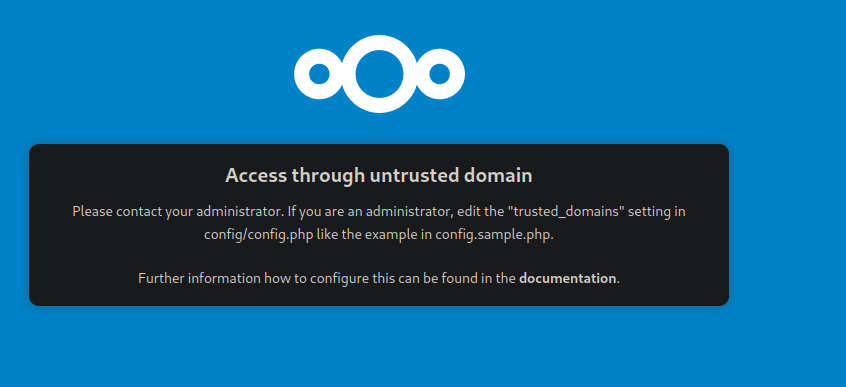Click the "Access through untrusted domain" heading
The height and width of the screenshot is (387, 846).
point(379,175)
